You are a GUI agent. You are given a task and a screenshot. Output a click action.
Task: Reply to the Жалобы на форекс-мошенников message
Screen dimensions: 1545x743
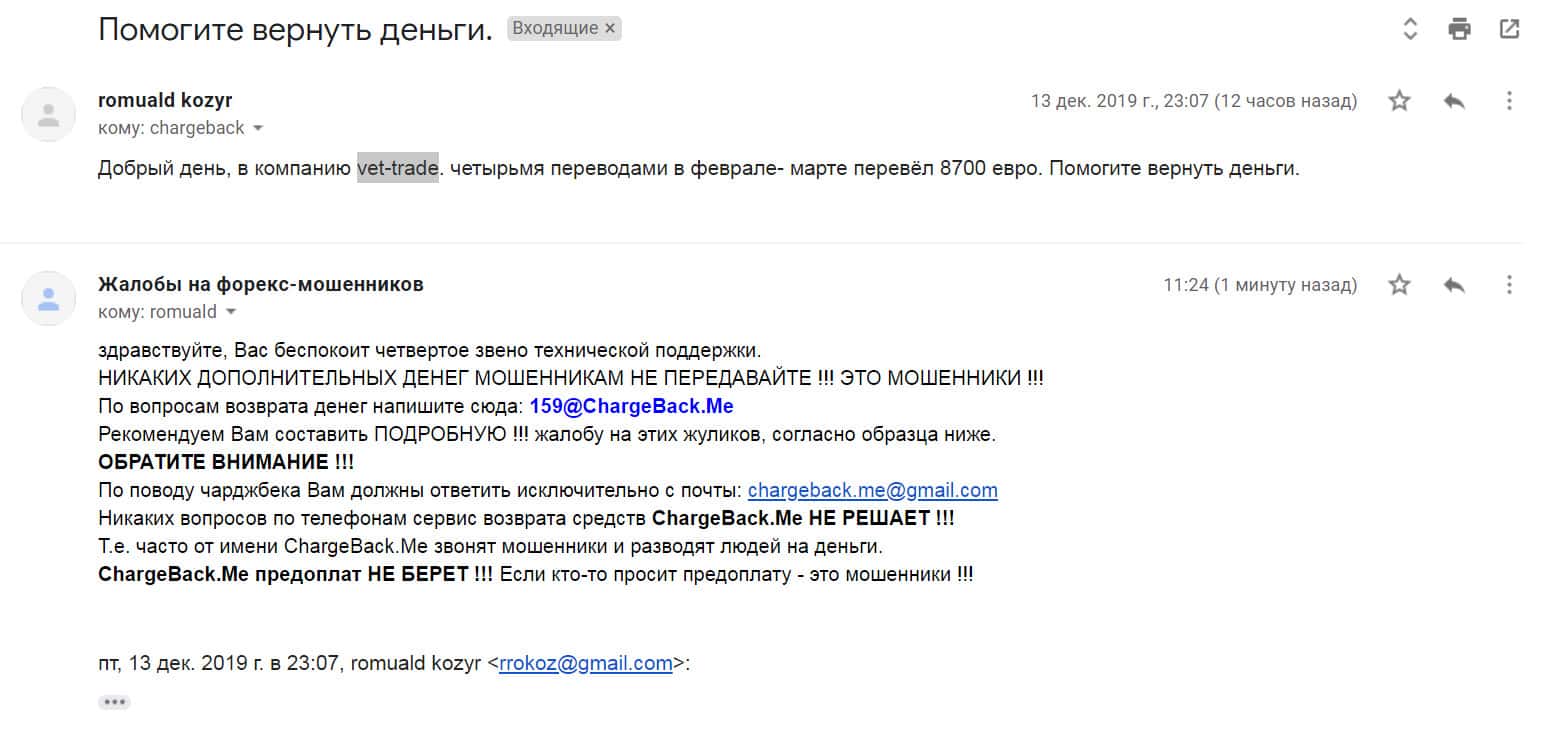pos(1454,285)
